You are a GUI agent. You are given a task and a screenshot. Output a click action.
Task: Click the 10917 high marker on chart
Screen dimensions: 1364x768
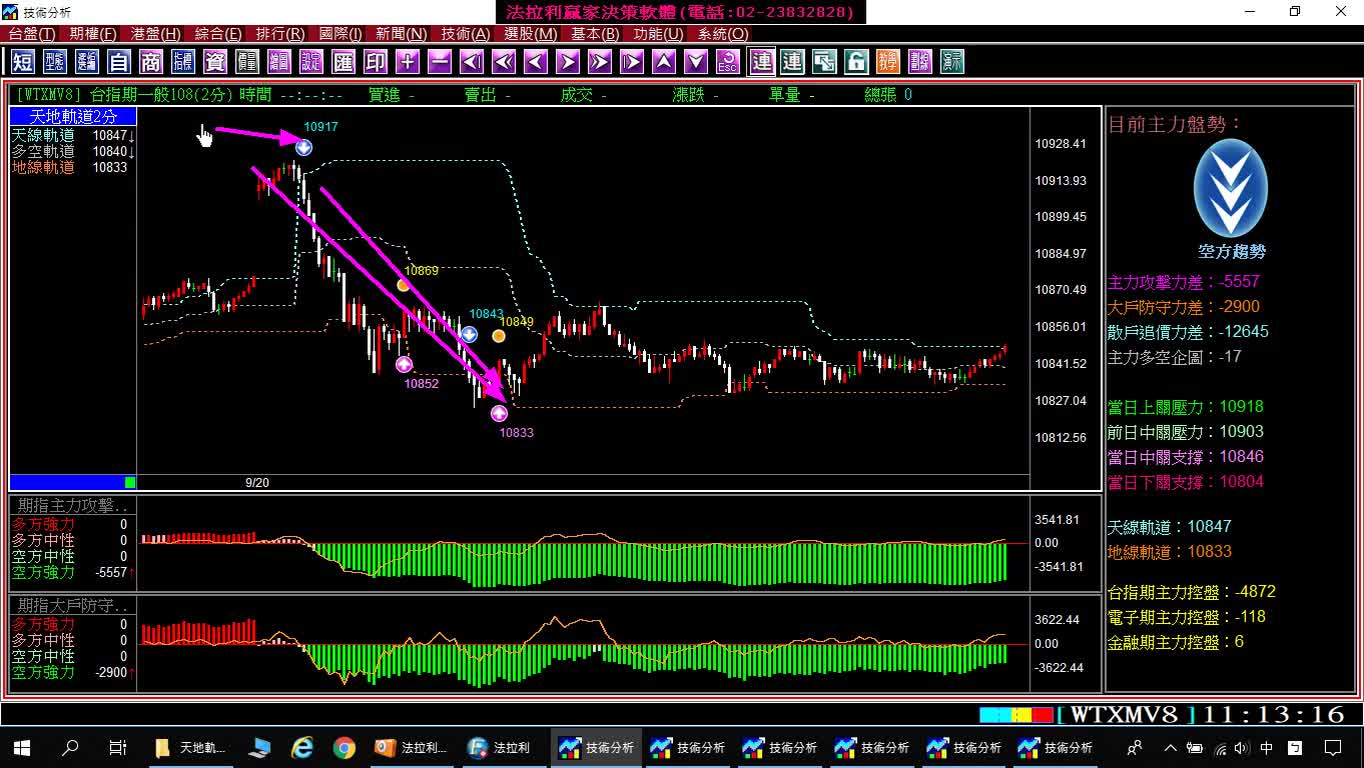click(x=303, y=147)
